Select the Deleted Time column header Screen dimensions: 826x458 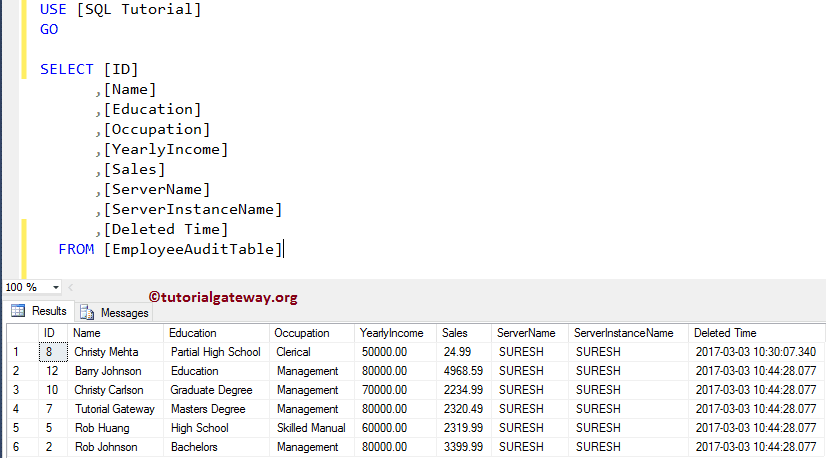point(756,333)
